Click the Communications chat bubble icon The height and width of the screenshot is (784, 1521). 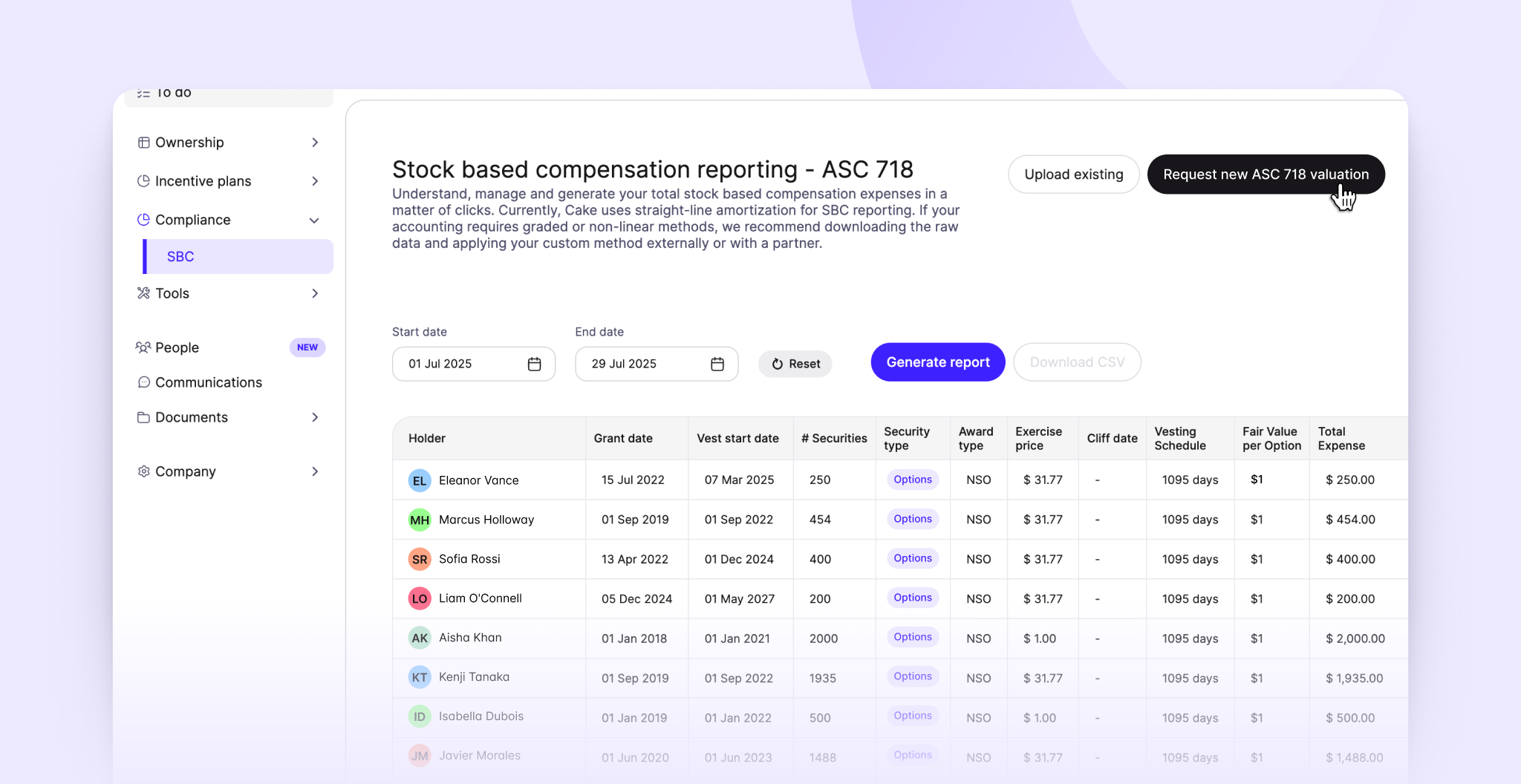pos(144,382)
